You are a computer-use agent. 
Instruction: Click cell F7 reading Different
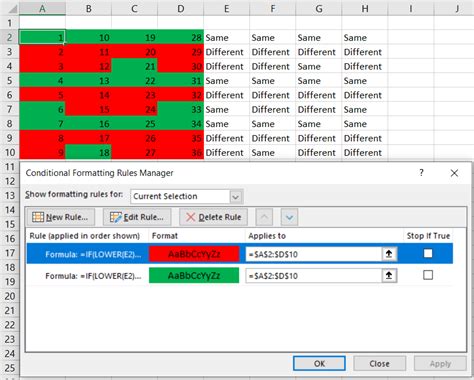coord(273,109)
